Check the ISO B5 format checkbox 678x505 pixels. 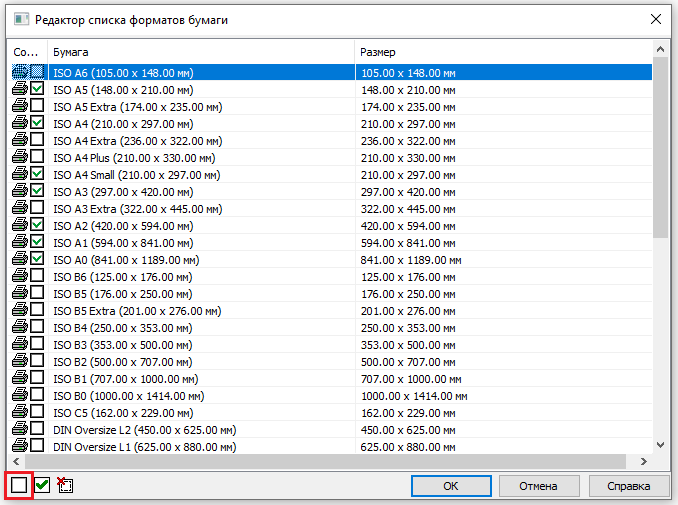[37, 293]
